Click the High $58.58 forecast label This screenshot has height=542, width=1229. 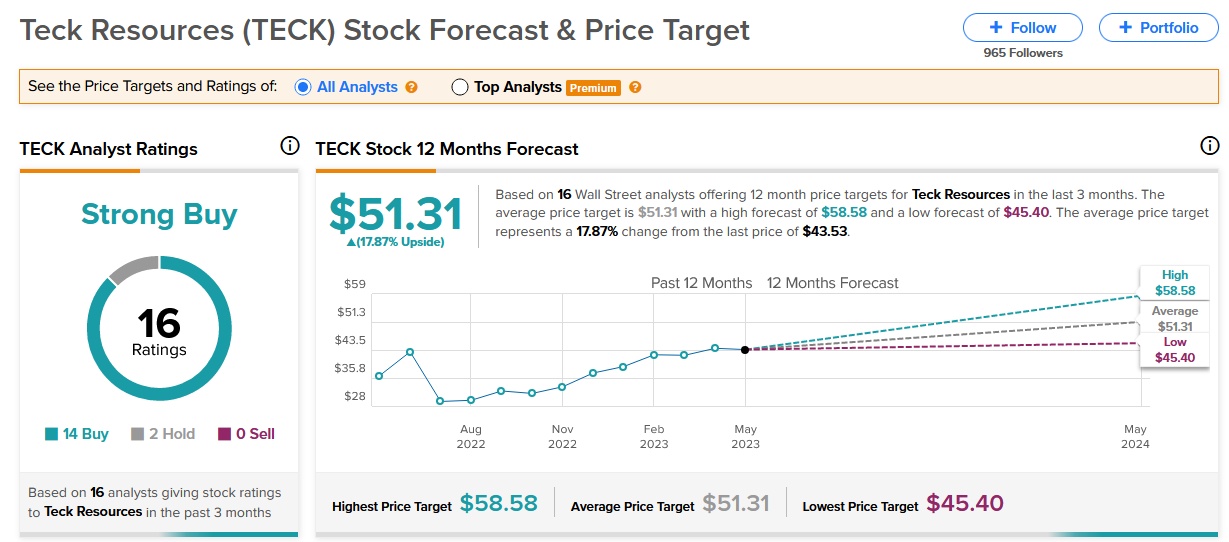click(1174, 283)
